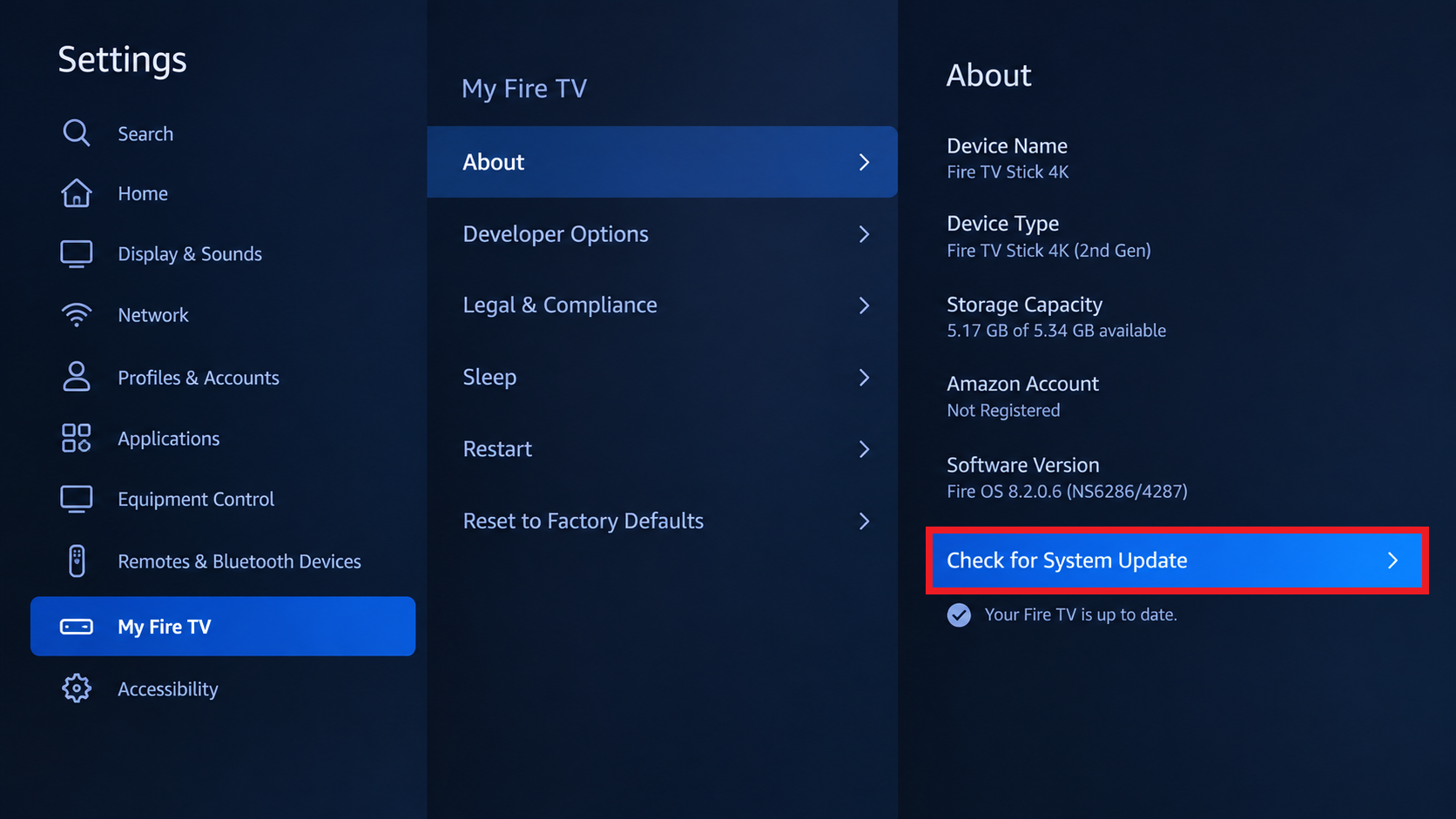This screenshot has height=819, width=1456.
Task: Click Check for System Update button
Action: click(x=1177, y=561)
